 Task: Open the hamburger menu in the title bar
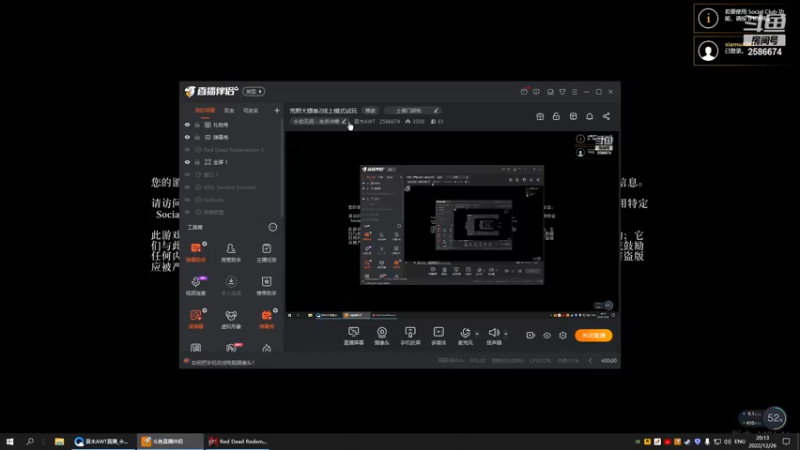click(x=574, y=92)
